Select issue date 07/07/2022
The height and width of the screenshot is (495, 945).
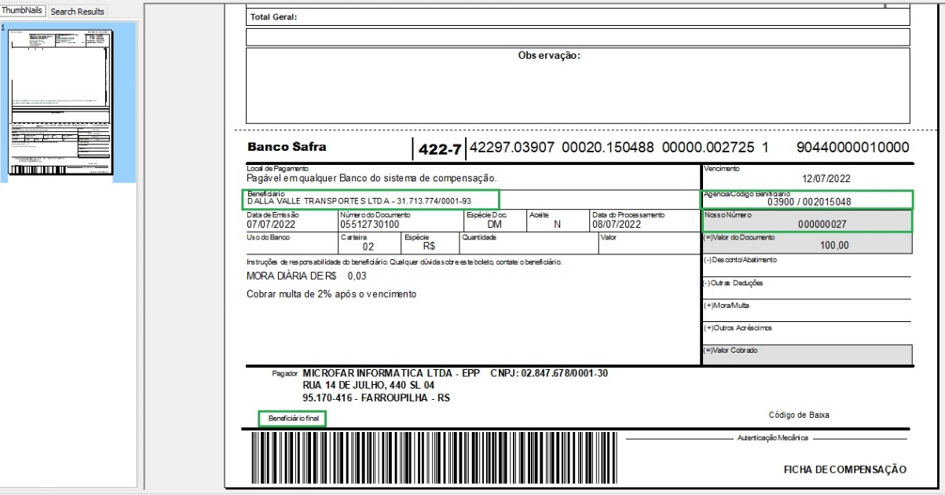pyautogui.click(x=271, y=224)
